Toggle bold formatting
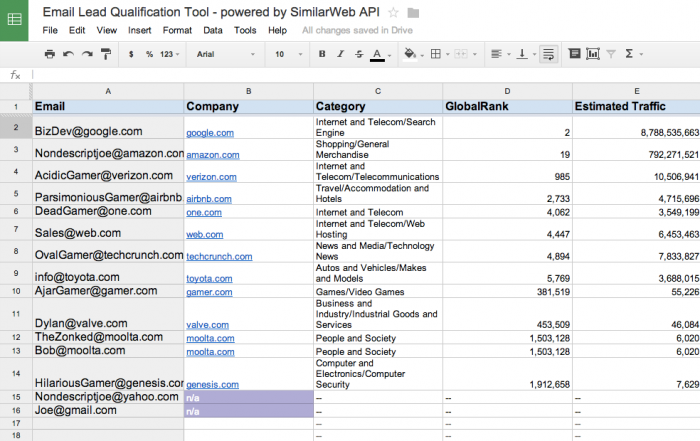The height and width of the screenshot is (441, 700). 322,54
